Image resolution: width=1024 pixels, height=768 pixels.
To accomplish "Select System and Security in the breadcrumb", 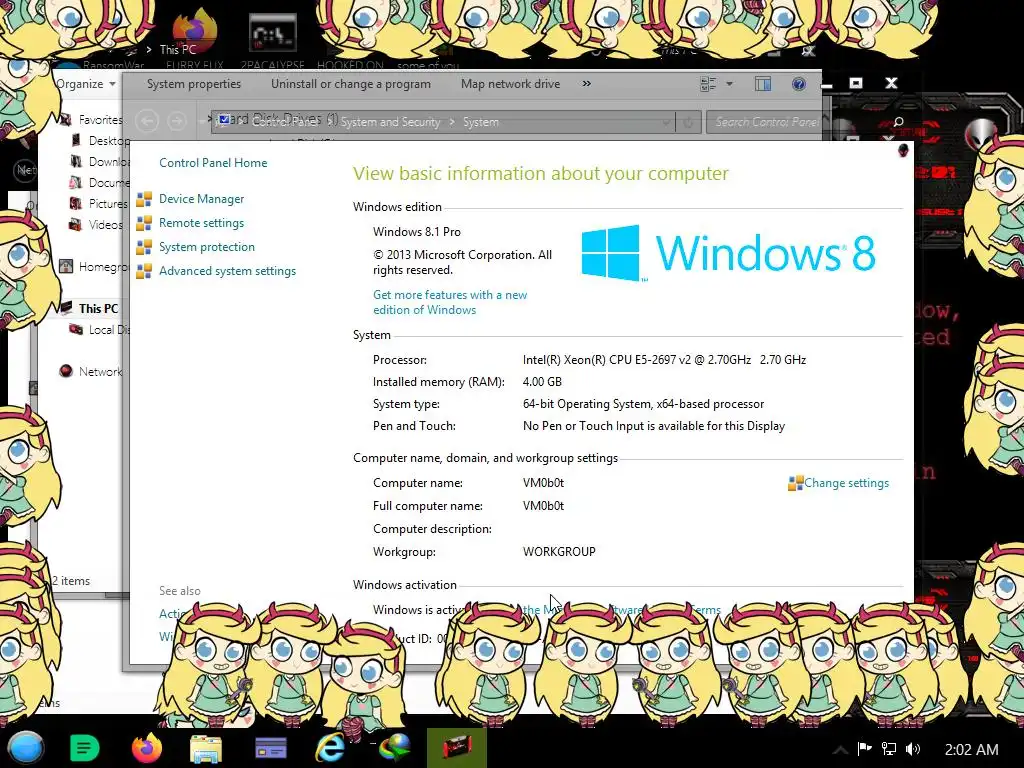I will [390, 121].
